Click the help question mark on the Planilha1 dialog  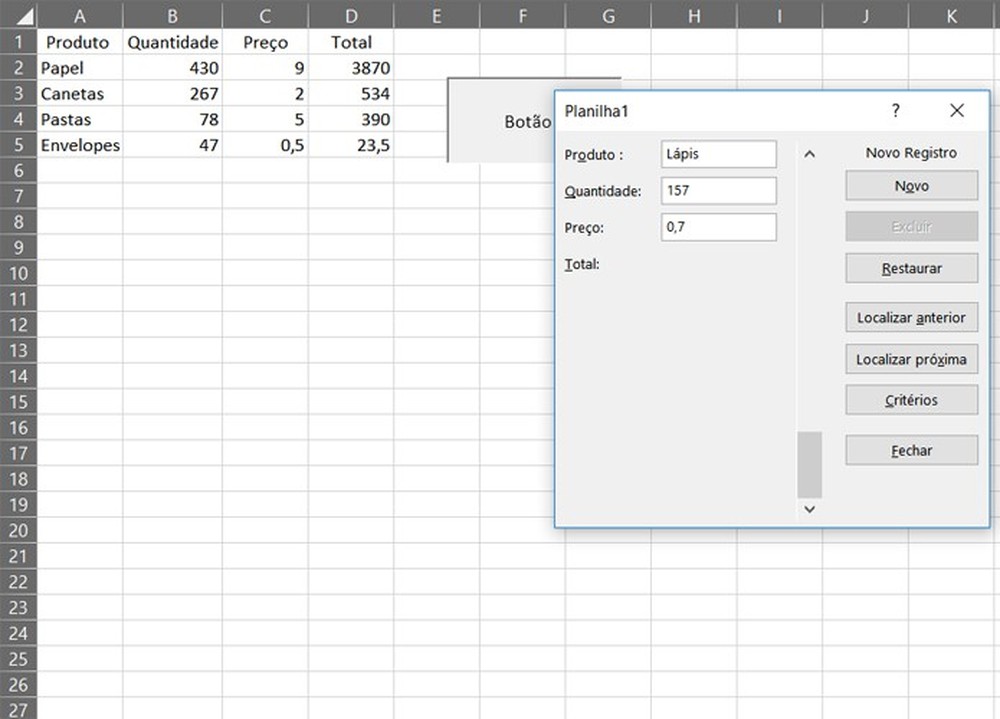pos(896,111)
